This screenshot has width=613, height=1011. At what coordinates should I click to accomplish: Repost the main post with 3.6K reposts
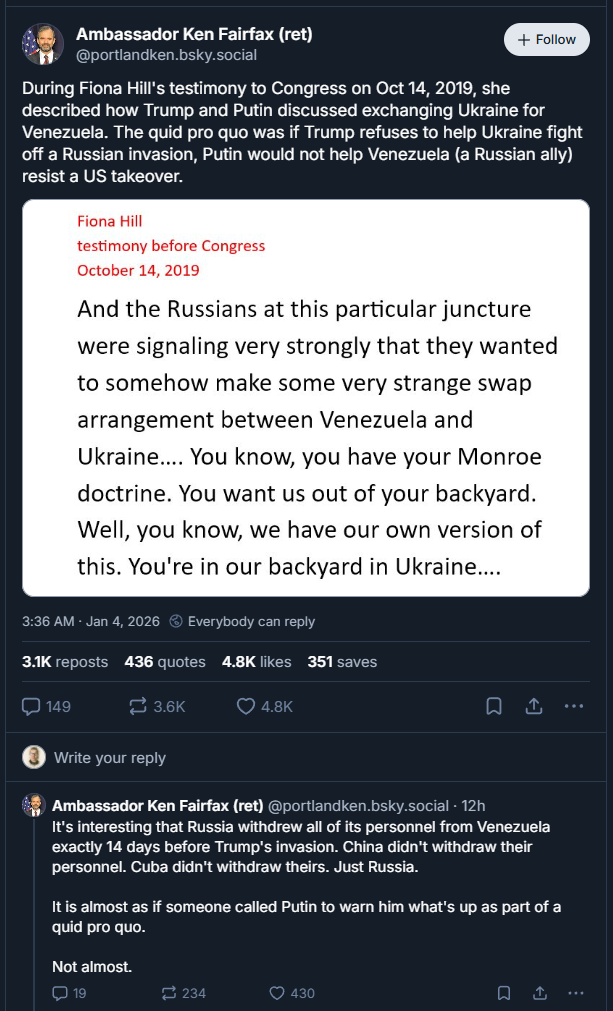[x=139, y=706]
